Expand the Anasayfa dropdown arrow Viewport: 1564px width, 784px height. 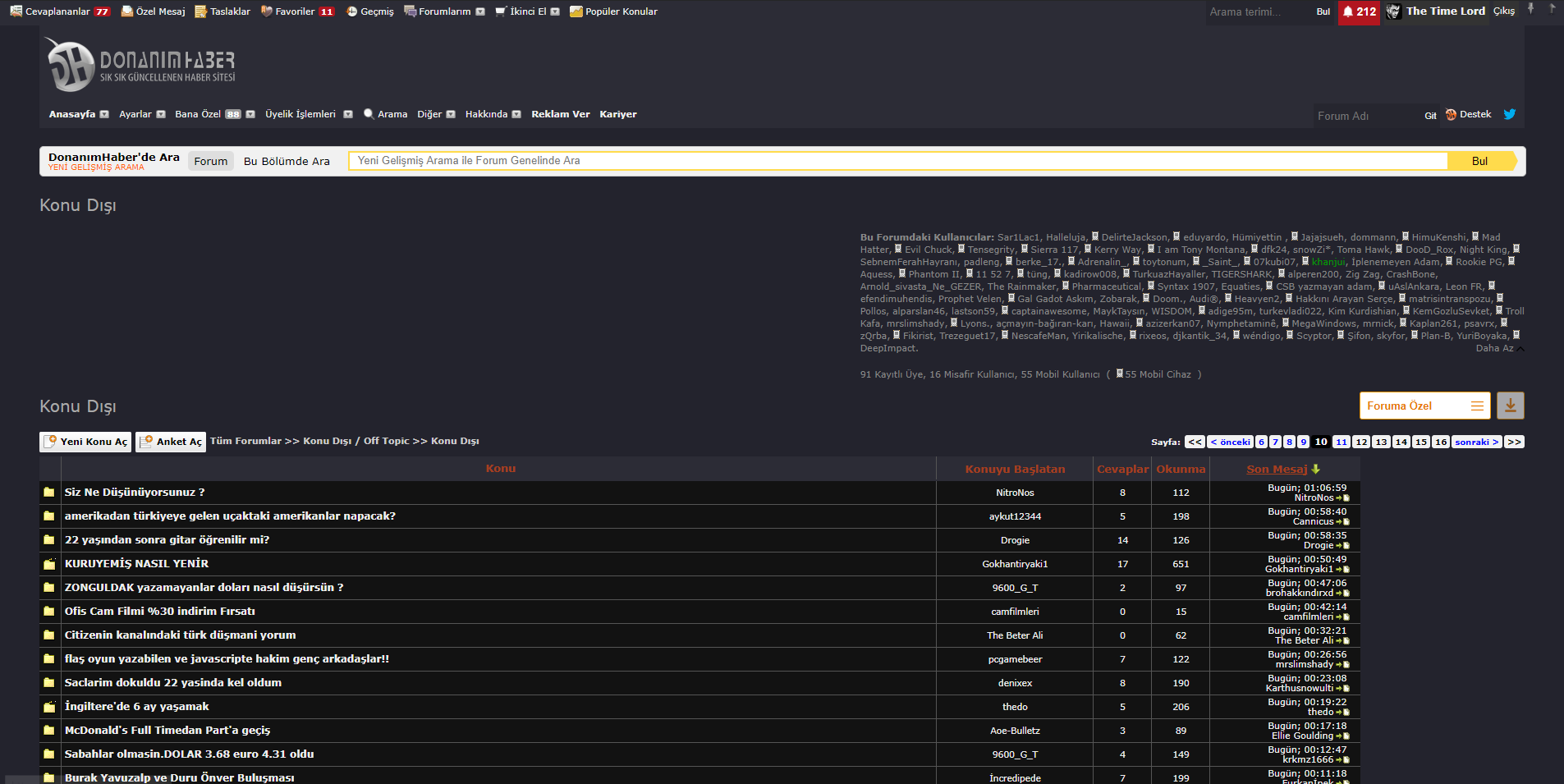104,115
